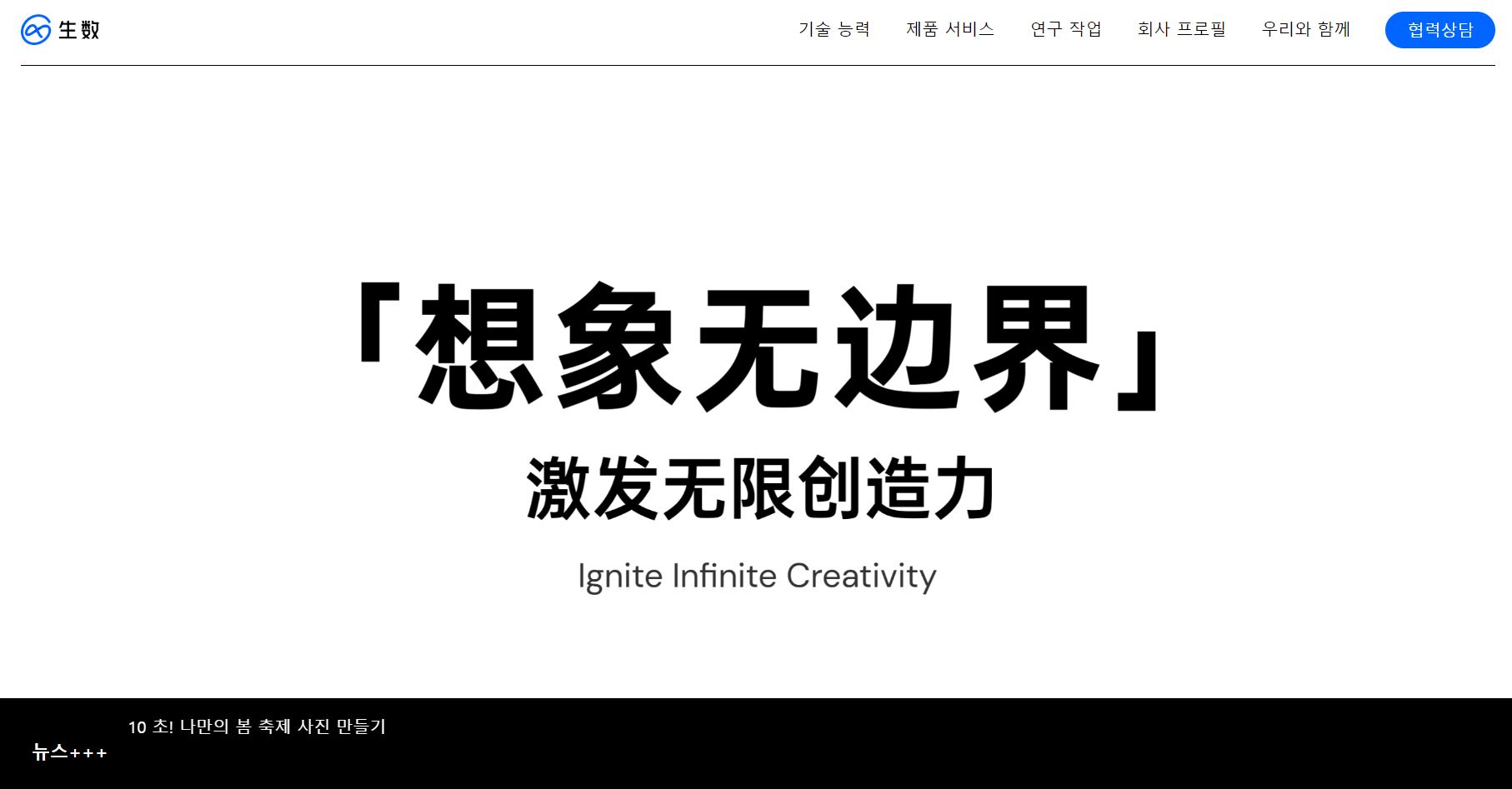Open the 뉴스+++ news section label
Viewport: 1512px width, 789px height.
tap(70, 752)
